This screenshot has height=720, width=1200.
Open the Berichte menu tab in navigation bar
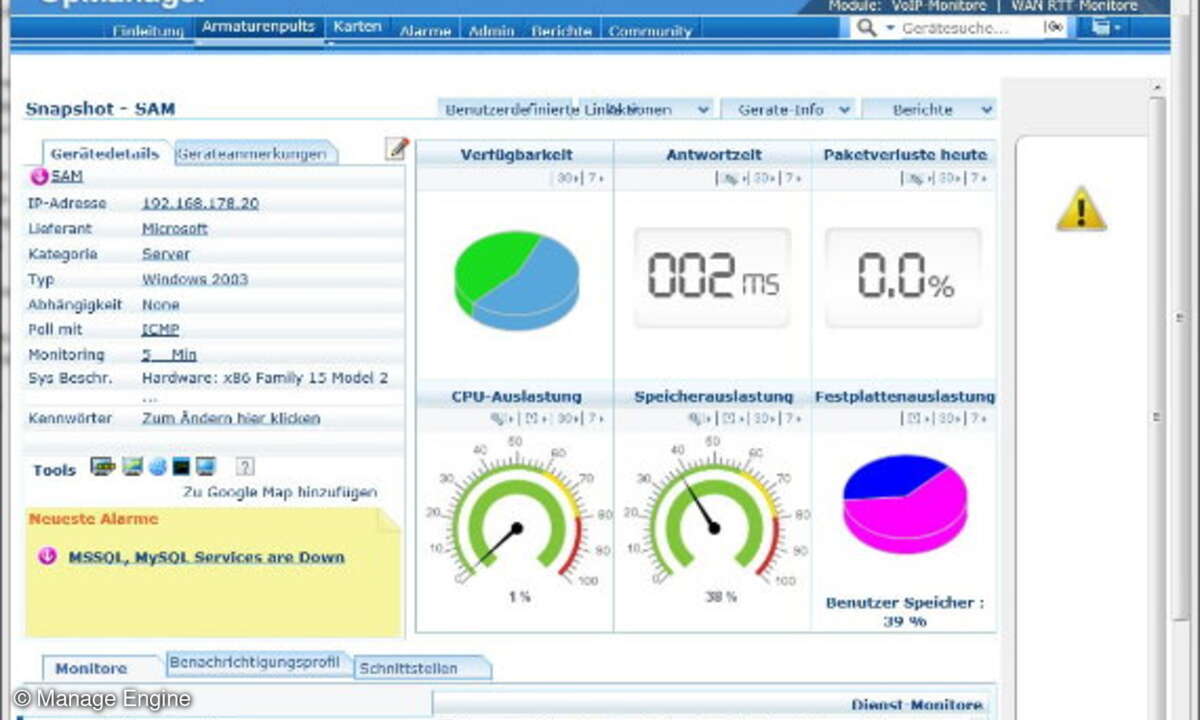(x=562, y=31)
